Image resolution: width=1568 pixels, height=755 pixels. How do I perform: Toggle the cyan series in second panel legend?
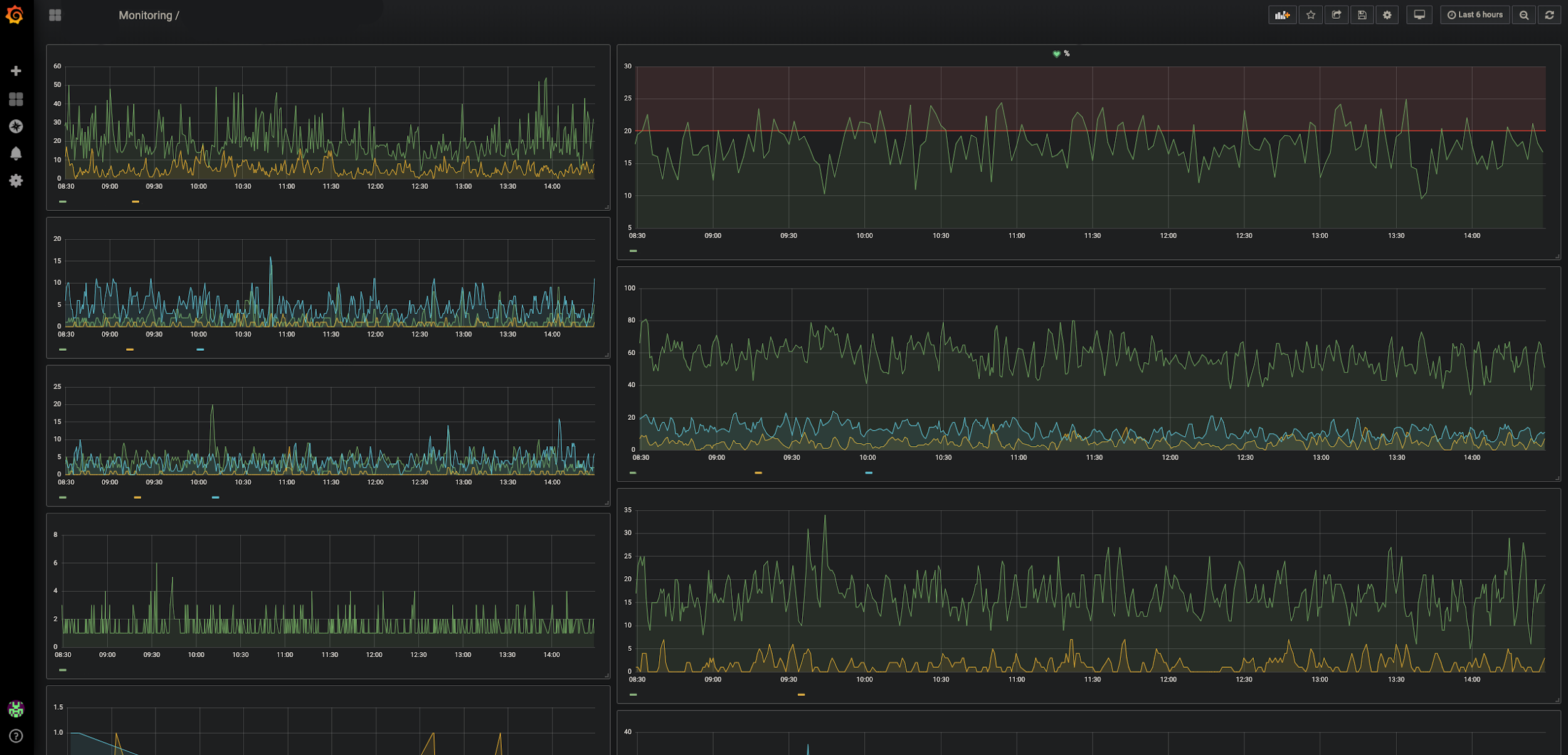tap(200, 350)
